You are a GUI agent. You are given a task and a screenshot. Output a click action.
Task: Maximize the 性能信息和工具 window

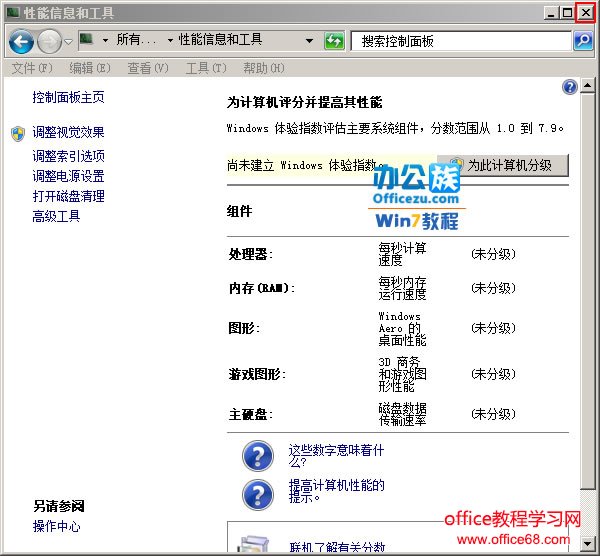[567, 13]
